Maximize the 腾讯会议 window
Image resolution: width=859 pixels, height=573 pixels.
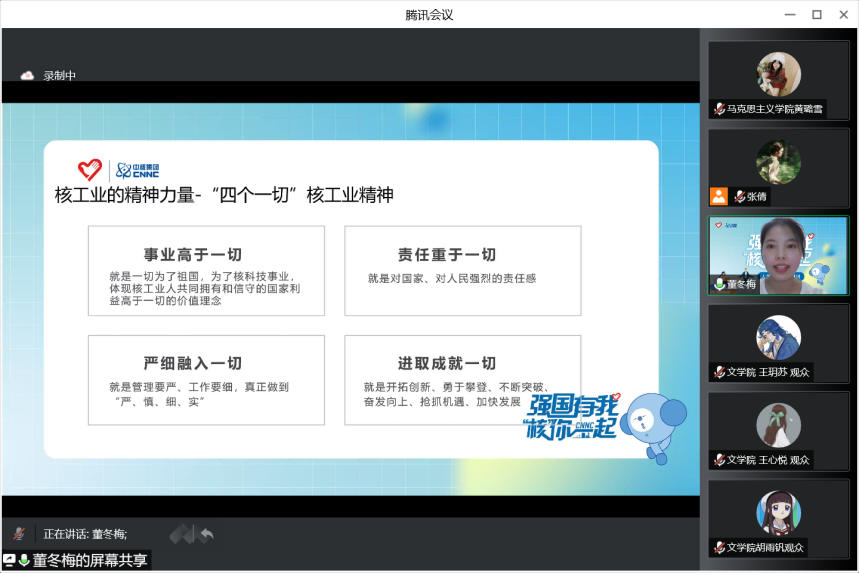point(816,14)
